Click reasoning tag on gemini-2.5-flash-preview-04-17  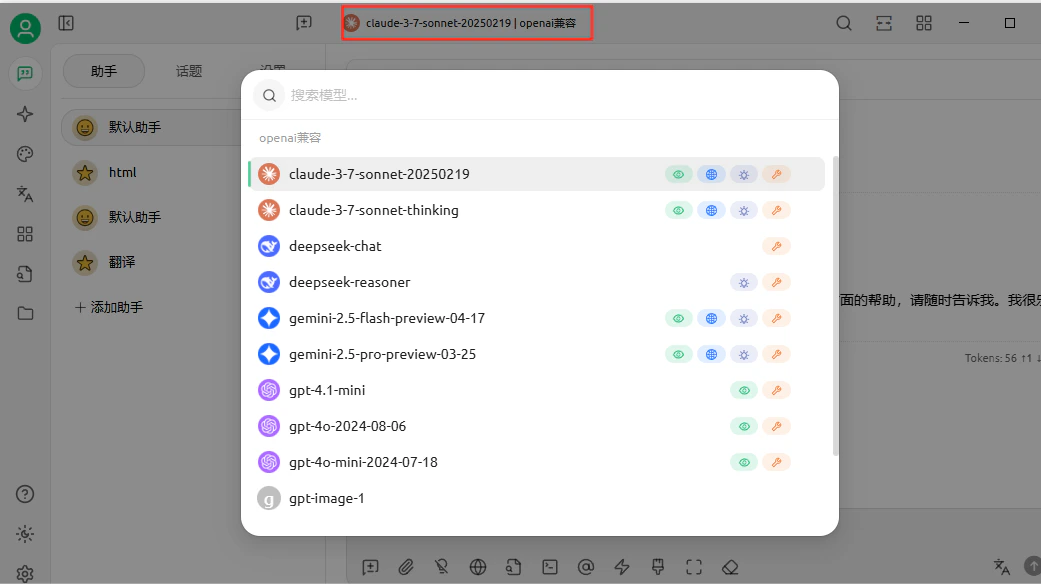click(x=744, y=319)
